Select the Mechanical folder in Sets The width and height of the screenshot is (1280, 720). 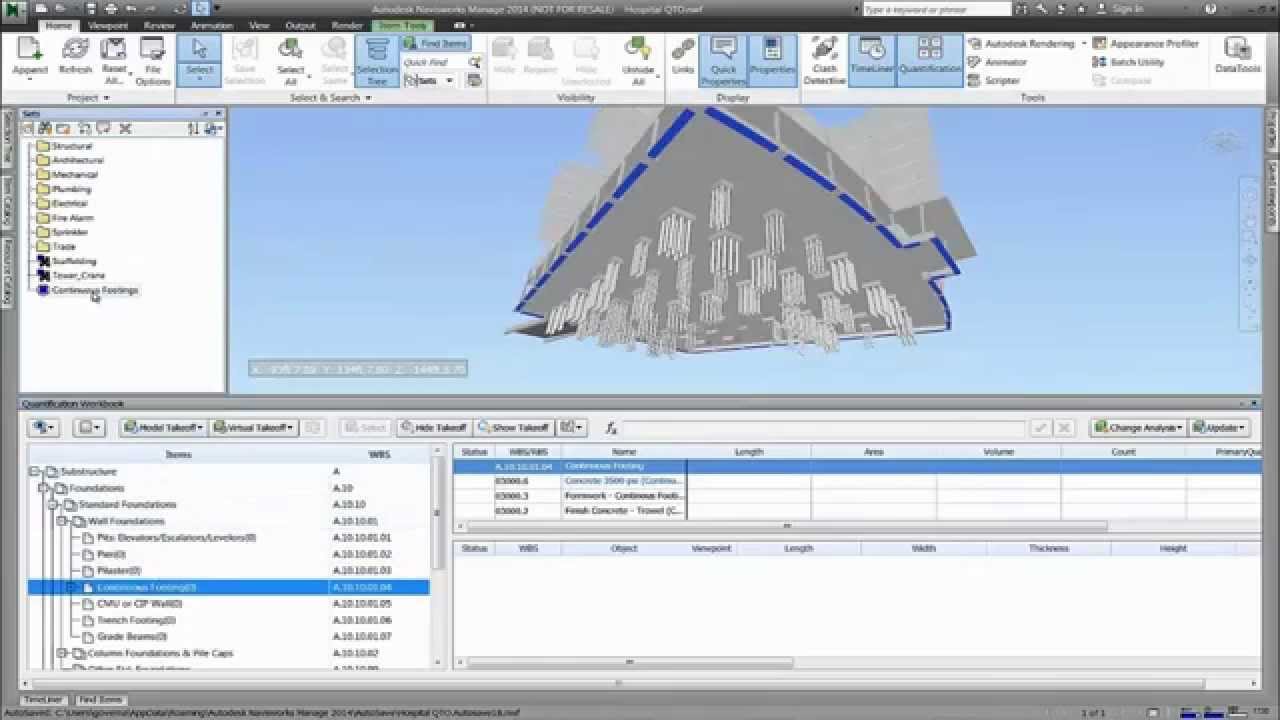(x=74, y=175)
